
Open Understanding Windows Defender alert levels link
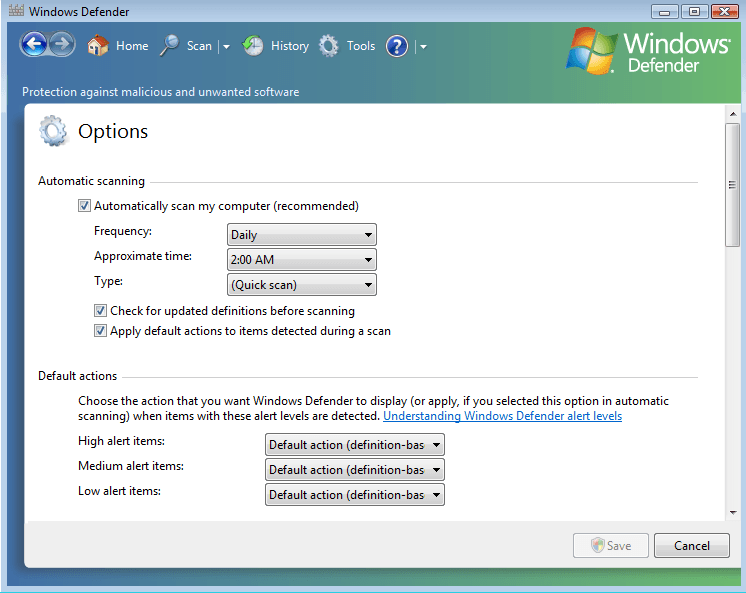tap(502, 416)
